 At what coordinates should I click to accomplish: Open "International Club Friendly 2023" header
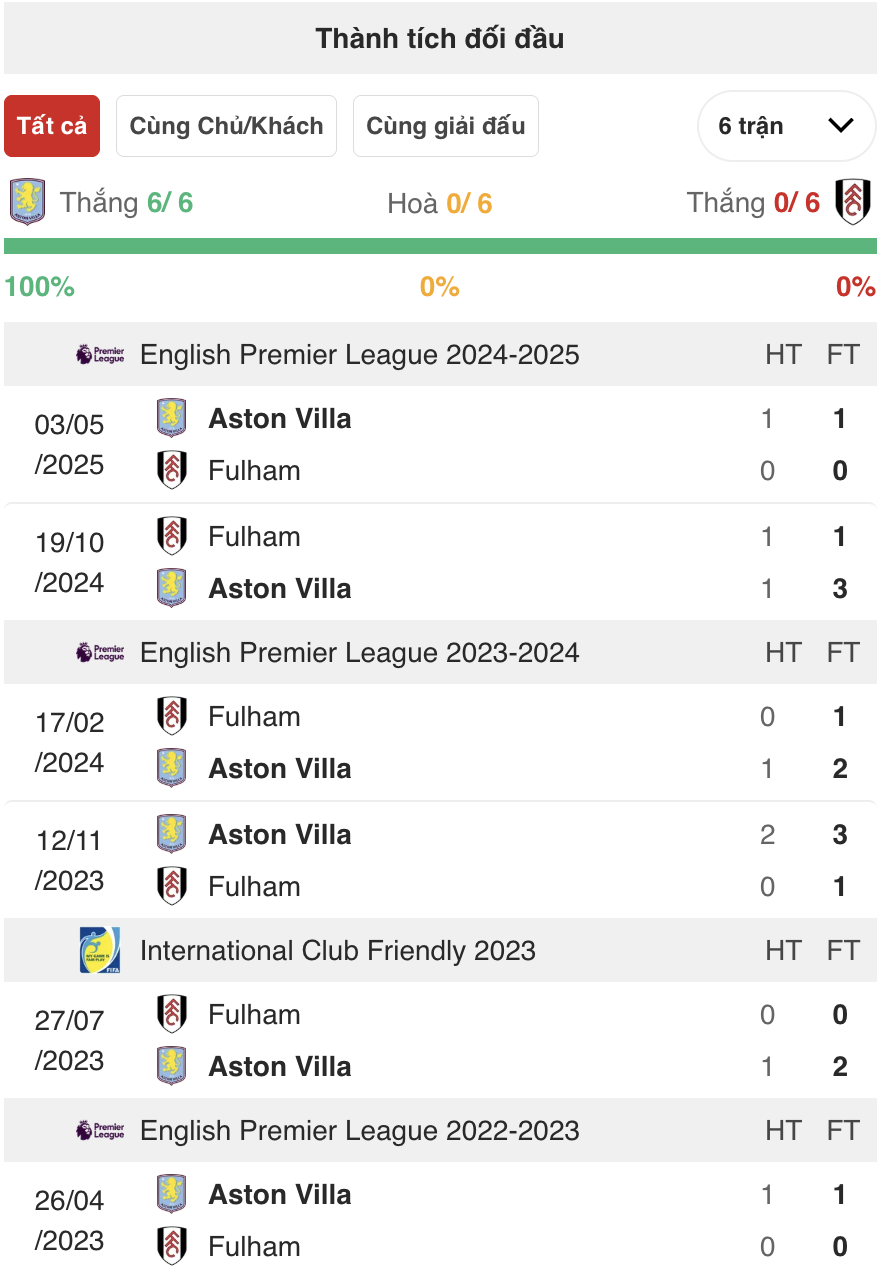coord(337,950)
